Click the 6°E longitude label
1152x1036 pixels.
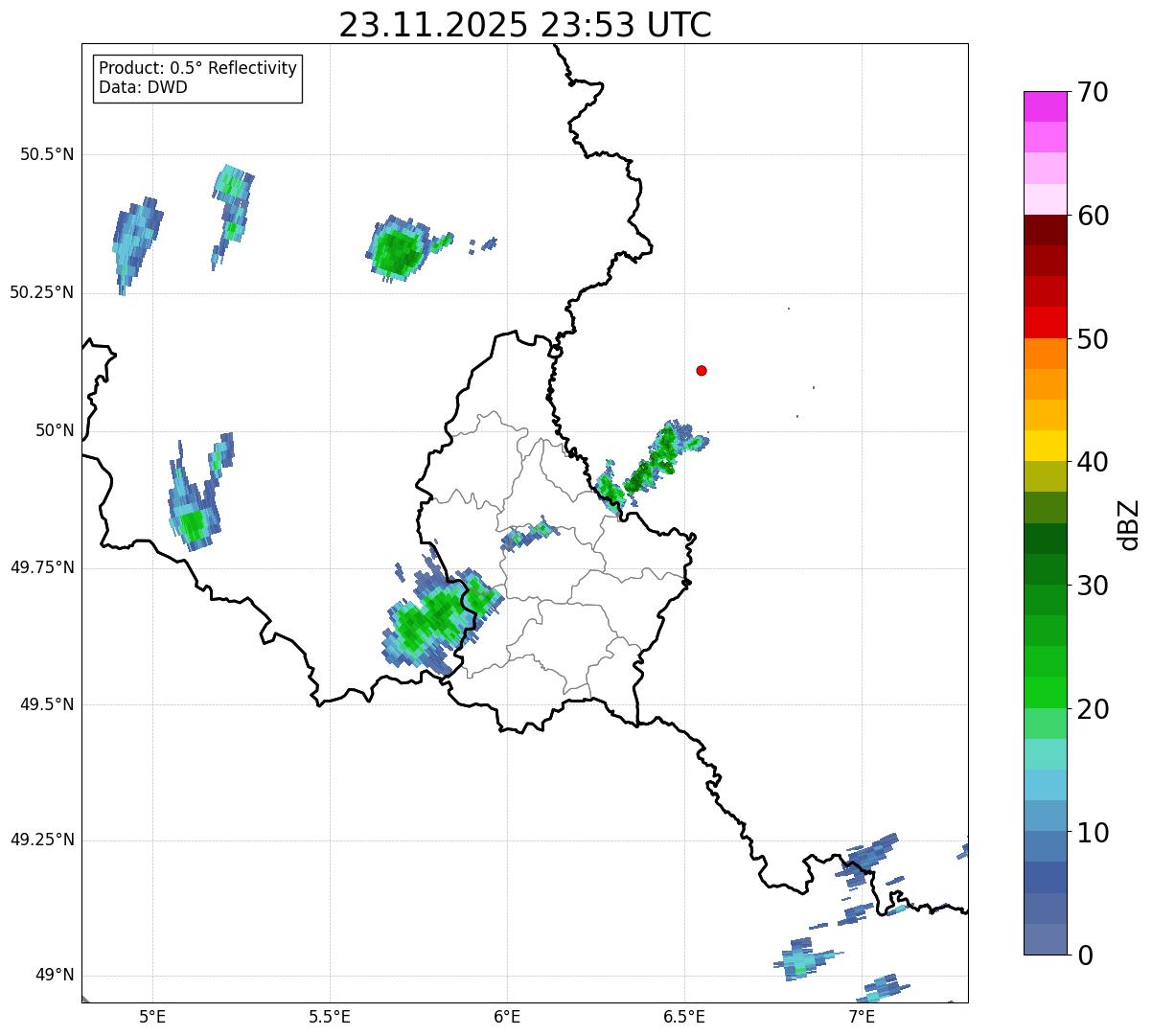(507, 1016)
